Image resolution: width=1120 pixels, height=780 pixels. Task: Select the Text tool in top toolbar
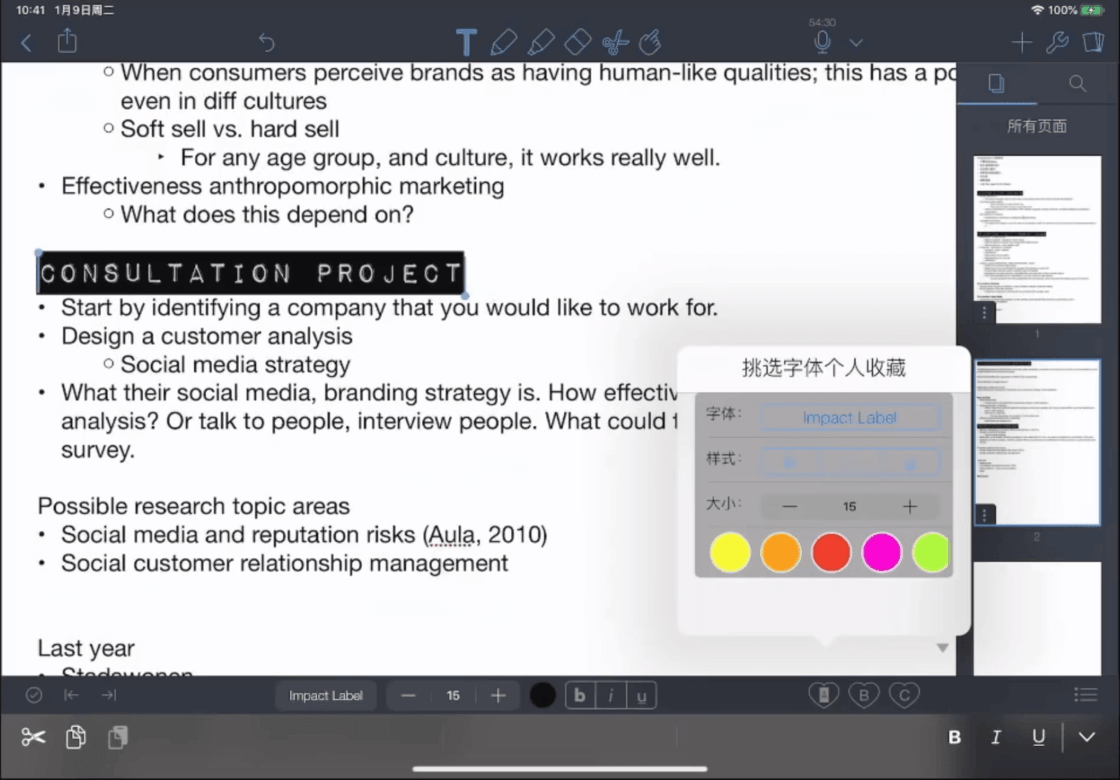[x=466, y=42]
